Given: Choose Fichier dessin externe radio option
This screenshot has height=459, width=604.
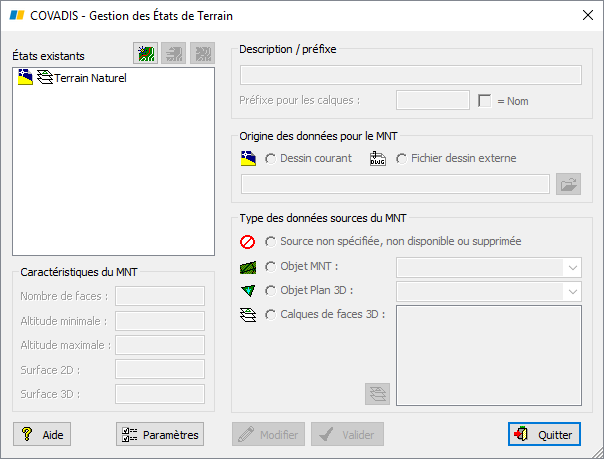Looking at the screenshot, I should coord(402,159).
